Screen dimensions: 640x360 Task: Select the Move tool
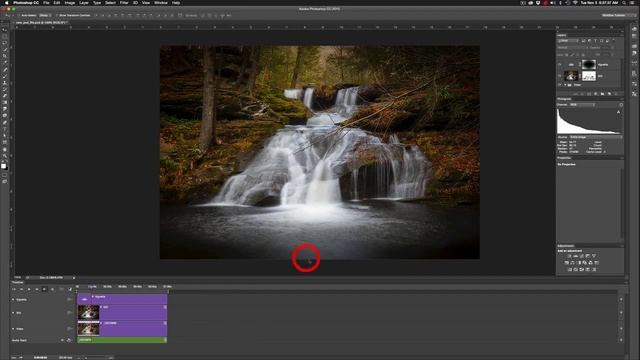click(x=5, y=30)
